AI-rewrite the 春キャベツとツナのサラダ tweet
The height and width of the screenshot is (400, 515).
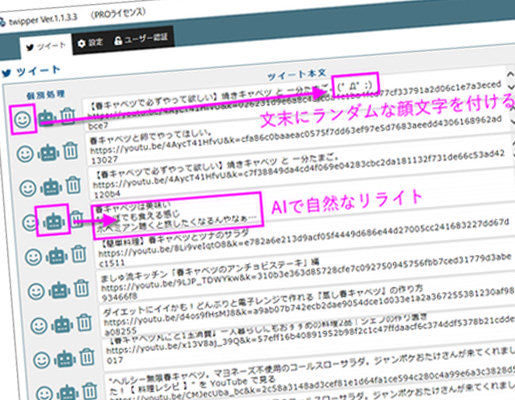[x=57, y=255]
